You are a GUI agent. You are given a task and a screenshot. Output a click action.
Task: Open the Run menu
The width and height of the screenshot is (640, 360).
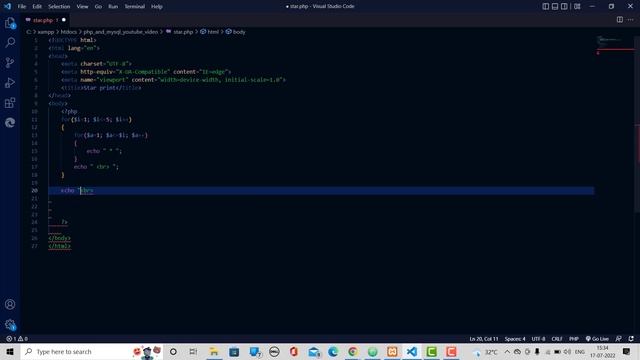[113, 7]
